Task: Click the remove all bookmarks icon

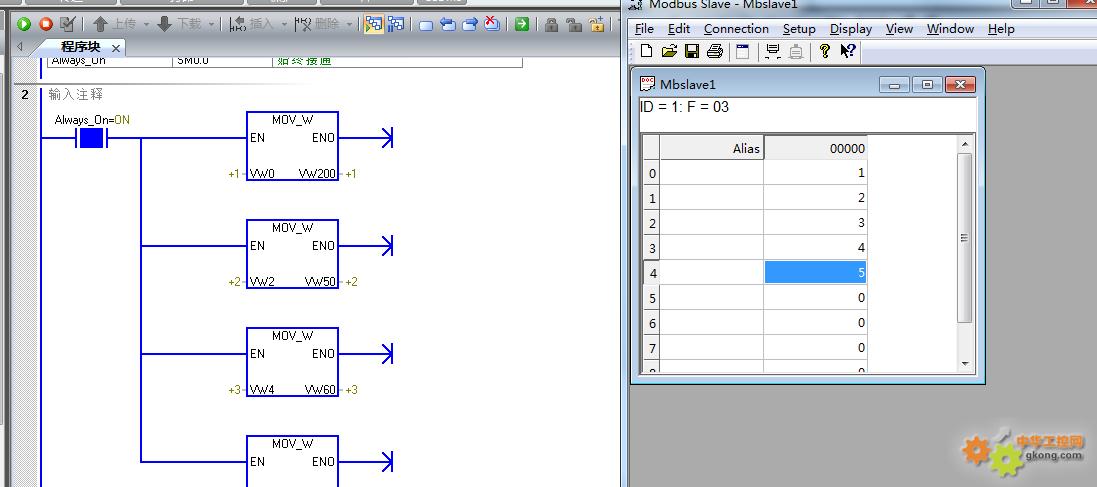Action: [493, 24]
